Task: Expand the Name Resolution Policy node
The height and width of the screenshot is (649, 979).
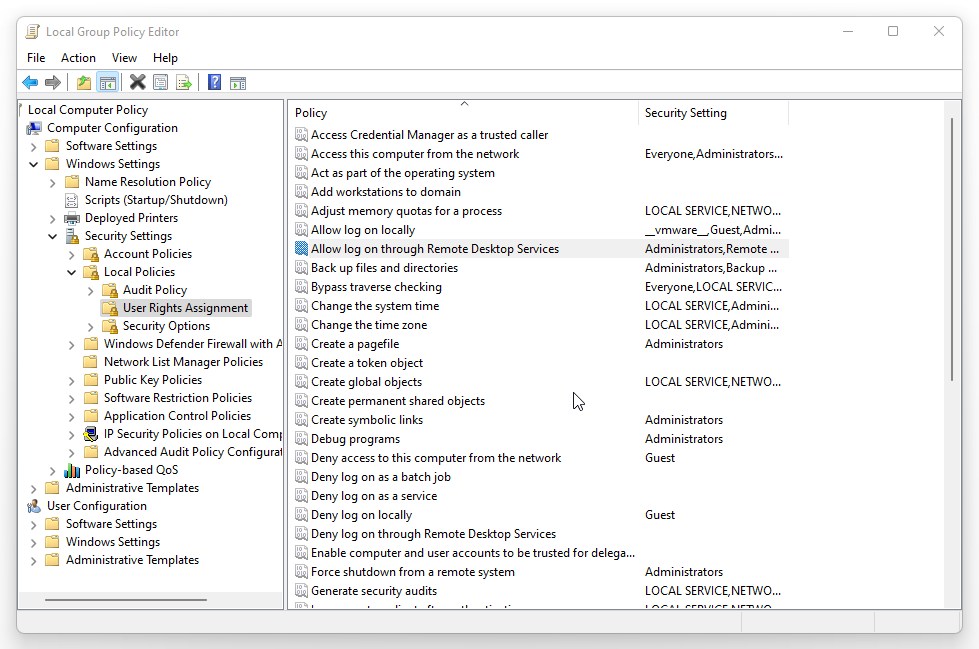Action: [x=52, y=183]
